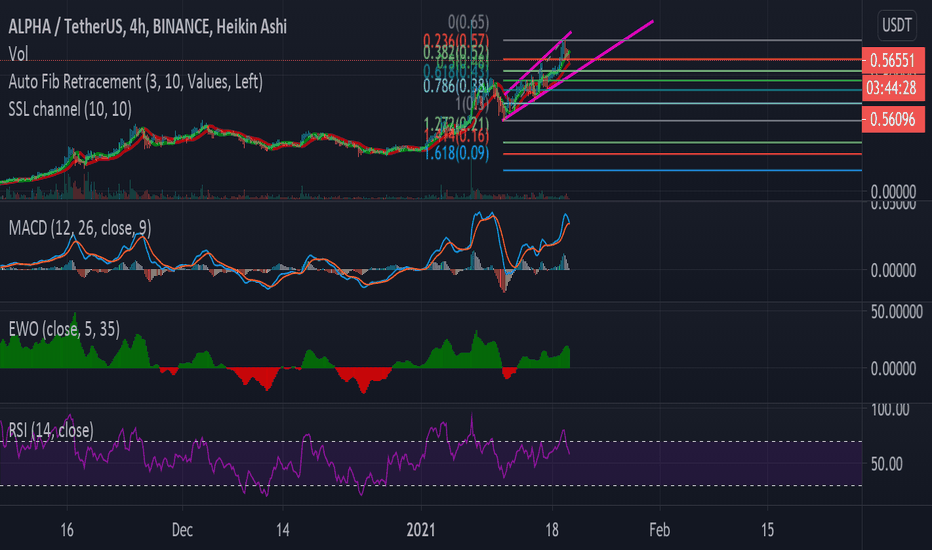Click the 0(0.65) Fib level label
Image resolution: width=932 pixels, height=550 pixels.
tap(468, 23)
